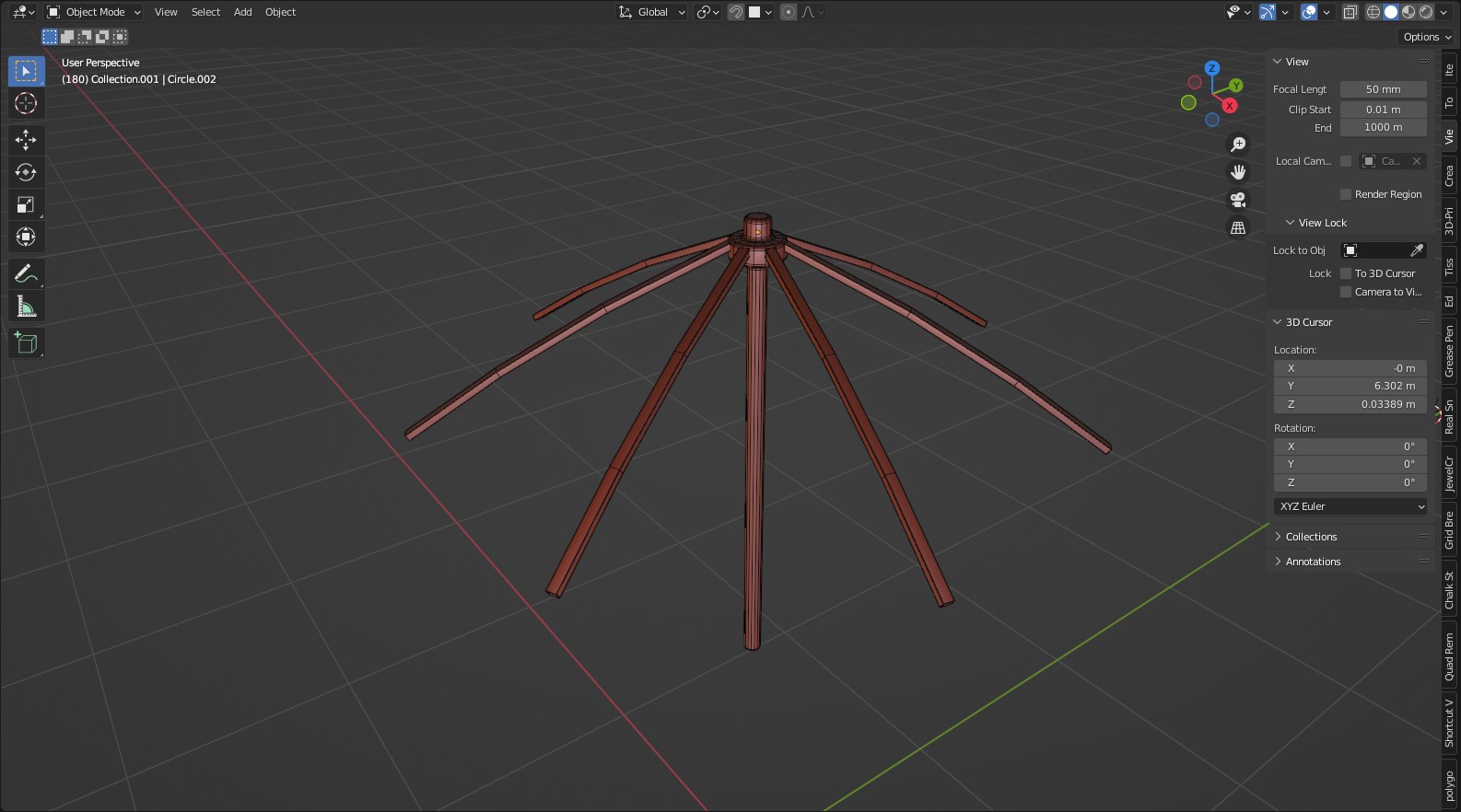
Task: Open the Object menu
Action: pyautogui.click(x=280, y=12)
